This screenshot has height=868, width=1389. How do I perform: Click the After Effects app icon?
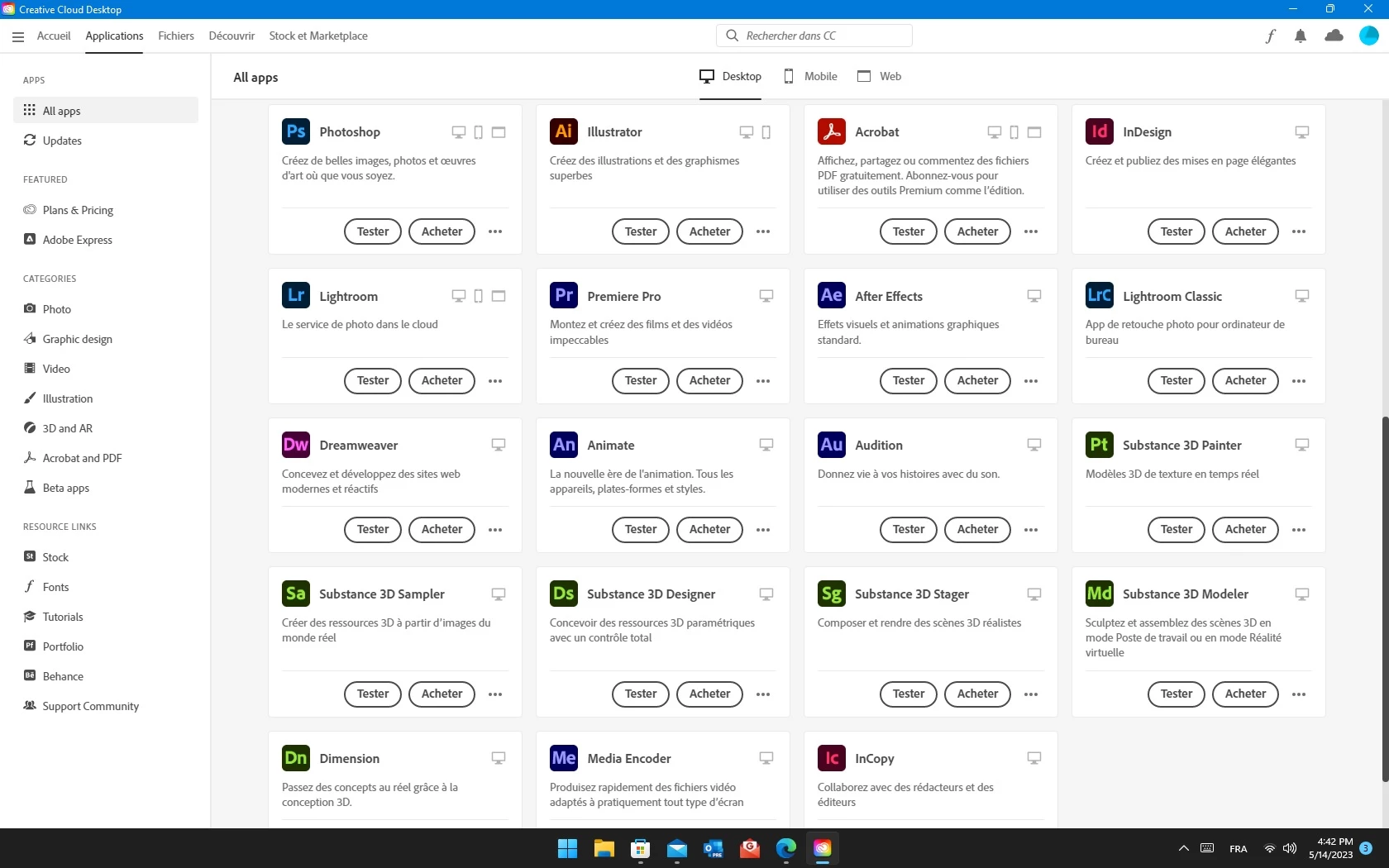832,296
